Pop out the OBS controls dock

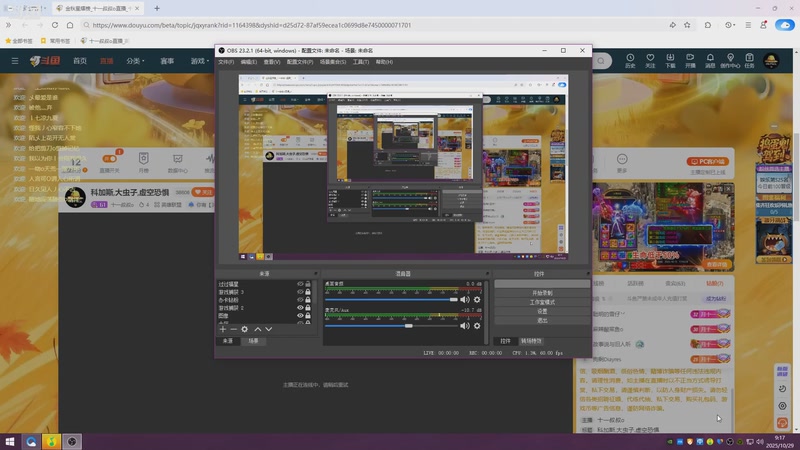tap(588, 274)
